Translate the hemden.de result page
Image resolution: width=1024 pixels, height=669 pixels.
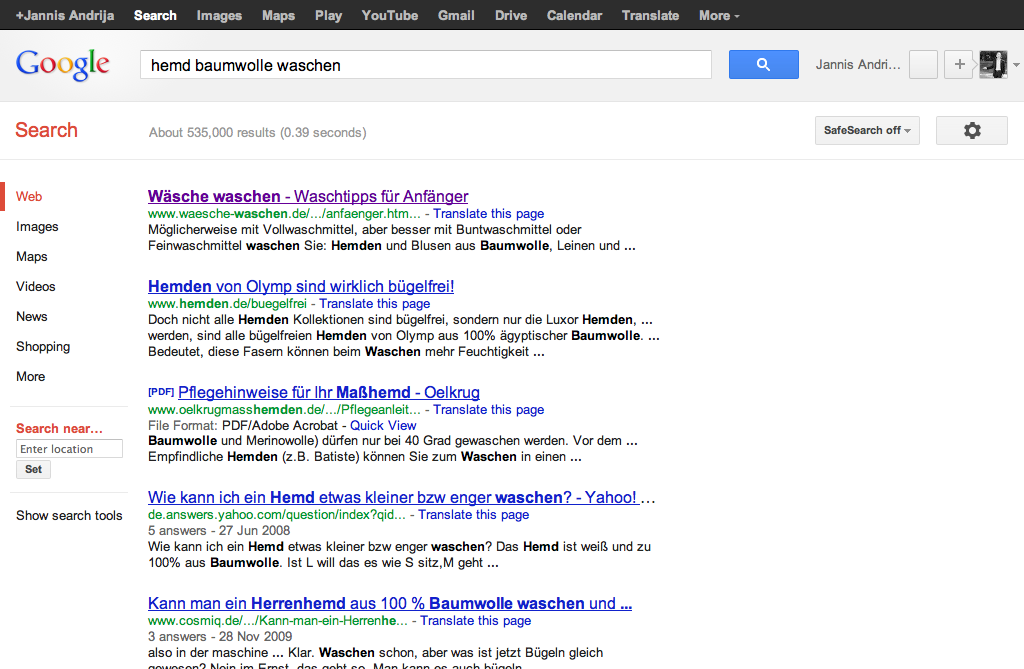point(375,304)
